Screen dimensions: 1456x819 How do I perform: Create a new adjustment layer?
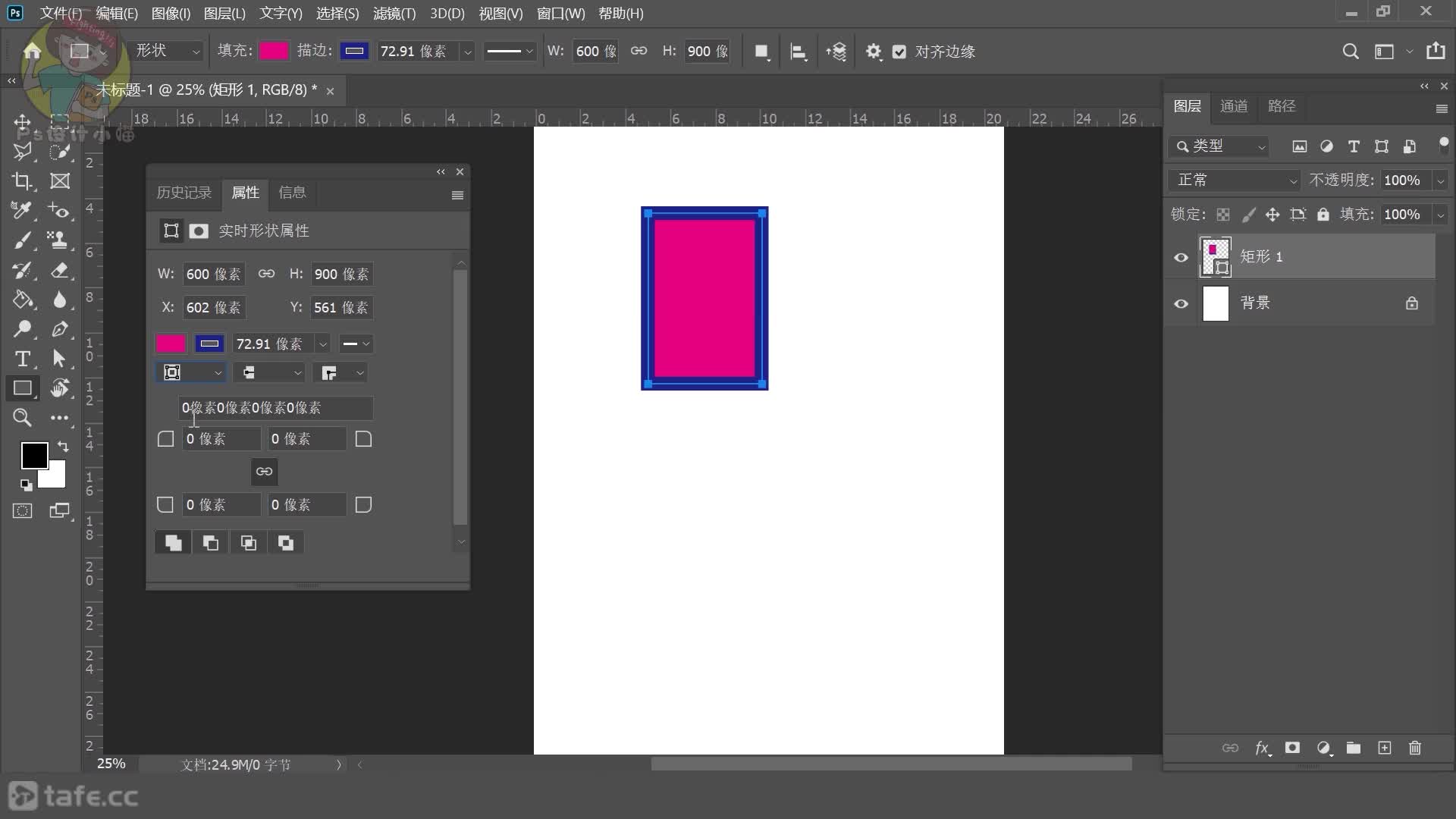pos(1324,748)
